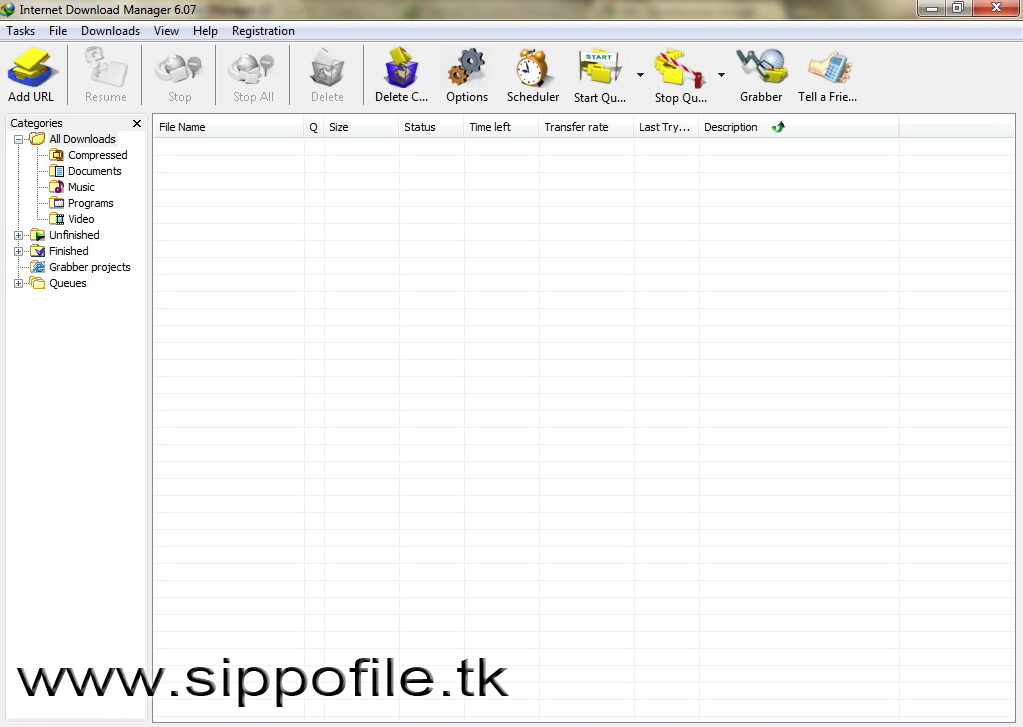Expand the Queues tree node
The width and height of the screenshot is (1023, 727).
[x=18, y=283]
